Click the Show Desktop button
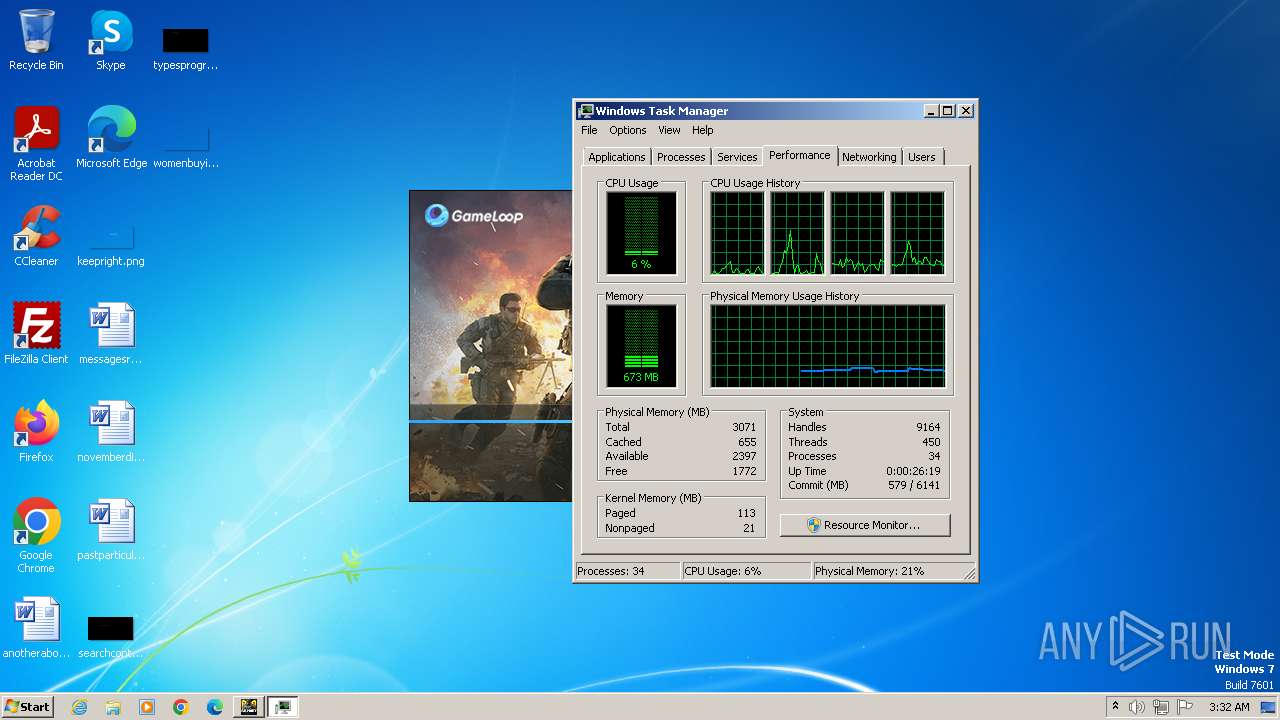 [1269, 707]
